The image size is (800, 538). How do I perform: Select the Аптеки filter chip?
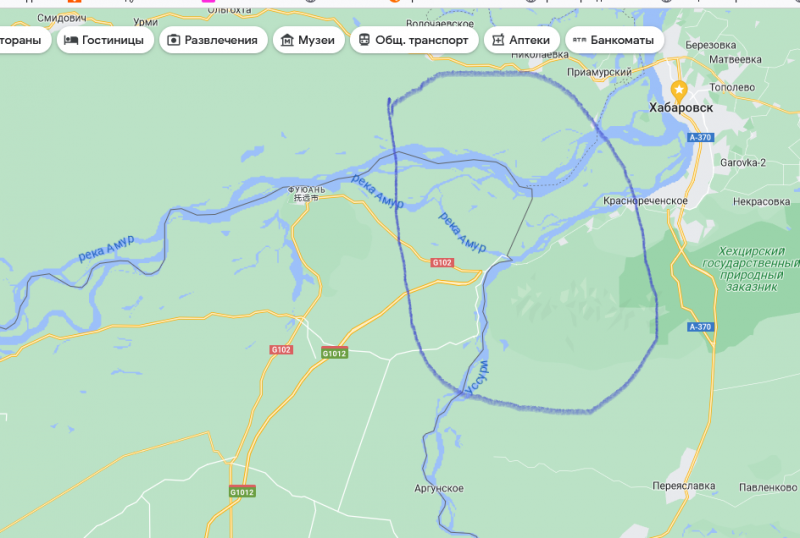pos(521,40)
